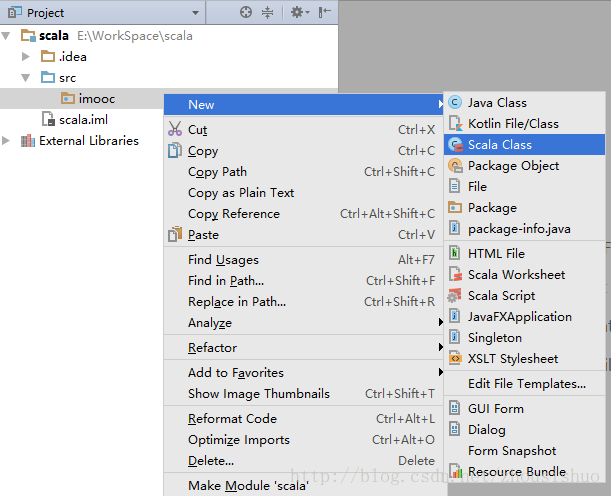
Task: Click the JavaFXApplication icon
Action: point(454,316)
